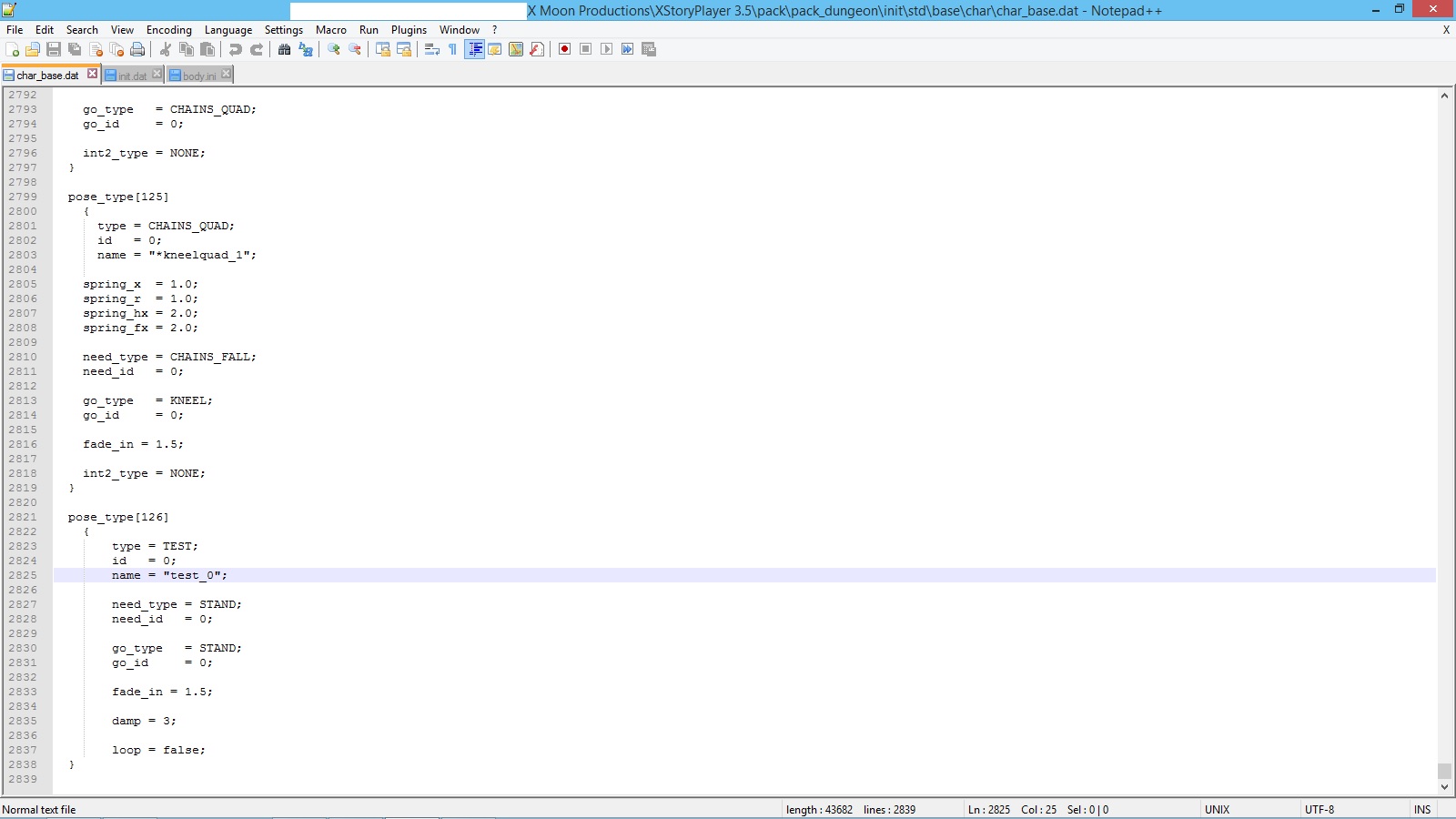The image size is (1456, 819).
Task: Click the Save All toolbar icon
Action: [x=75, y=49]
